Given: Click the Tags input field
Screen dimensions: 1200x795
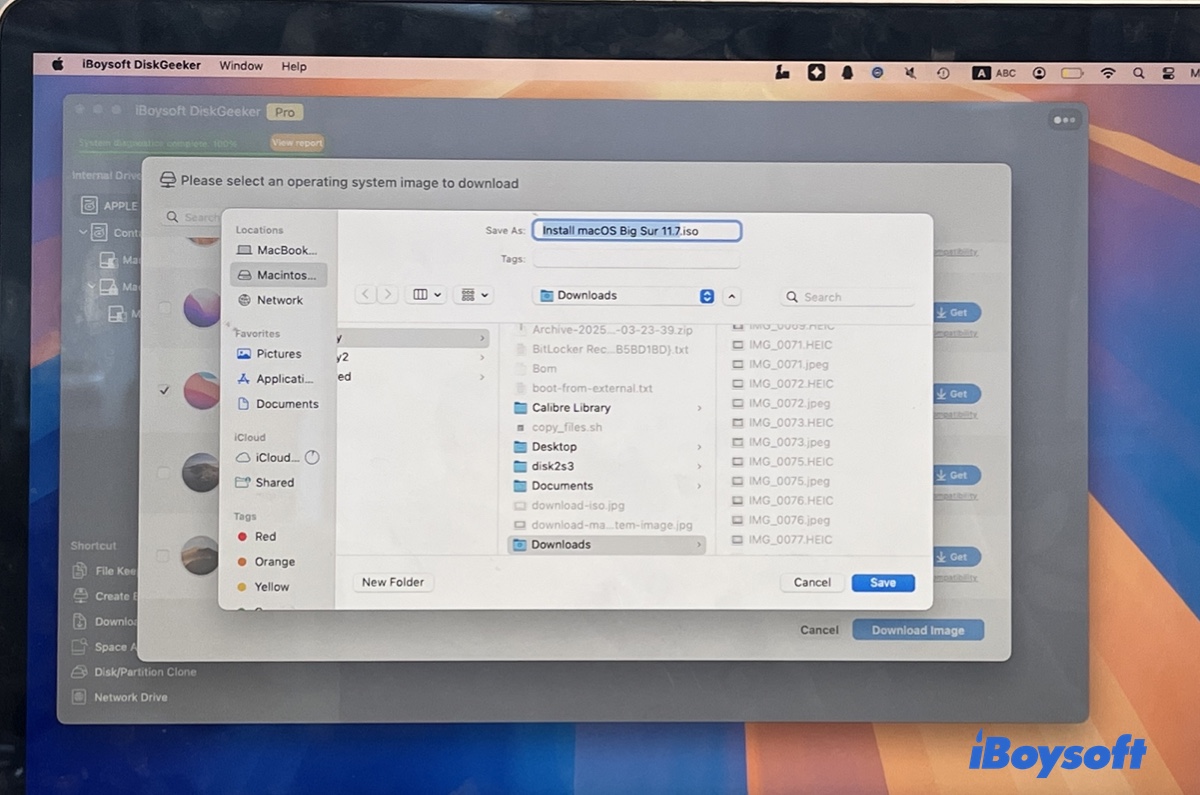Looking at the screenshot, I should (x=636, y=259).
